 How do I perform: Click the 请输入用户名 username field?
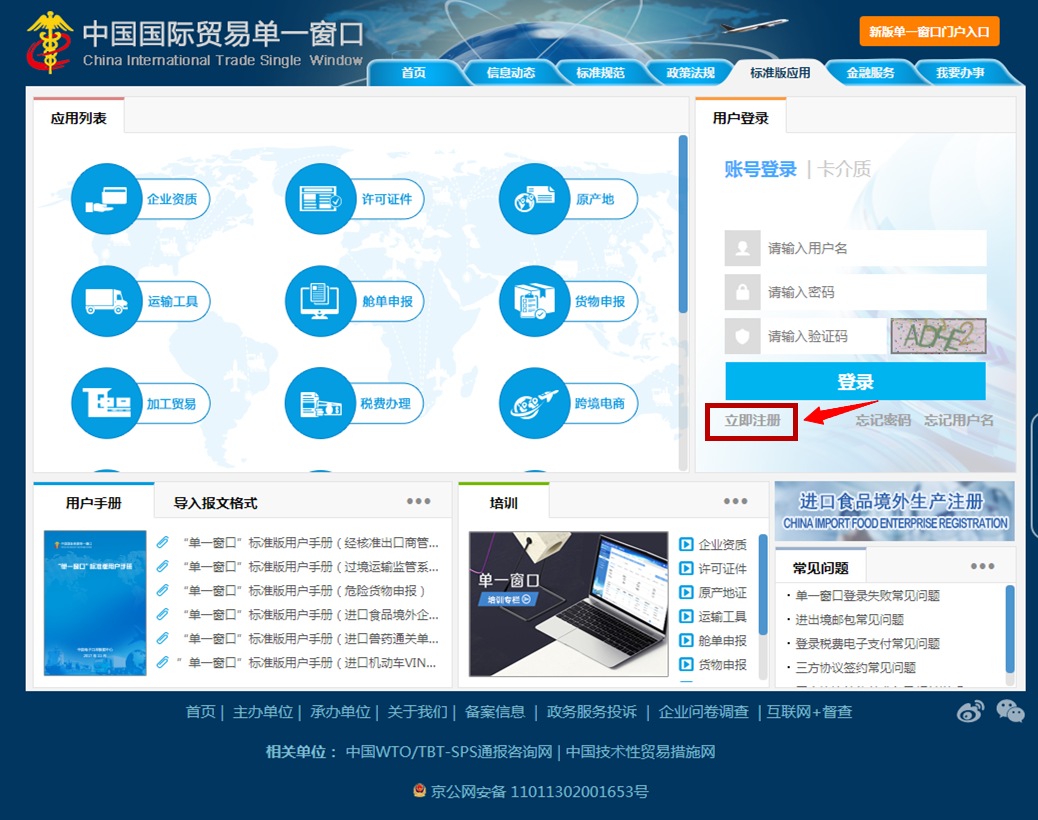(874, 248)
